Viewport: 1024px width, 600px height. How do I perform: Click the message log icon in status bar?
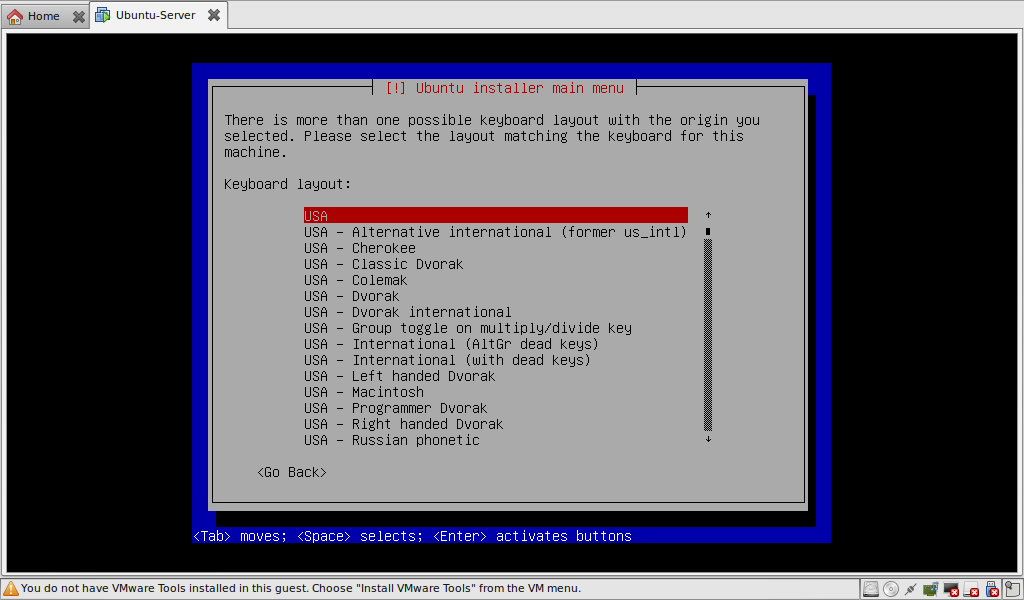coord(1012,589)
